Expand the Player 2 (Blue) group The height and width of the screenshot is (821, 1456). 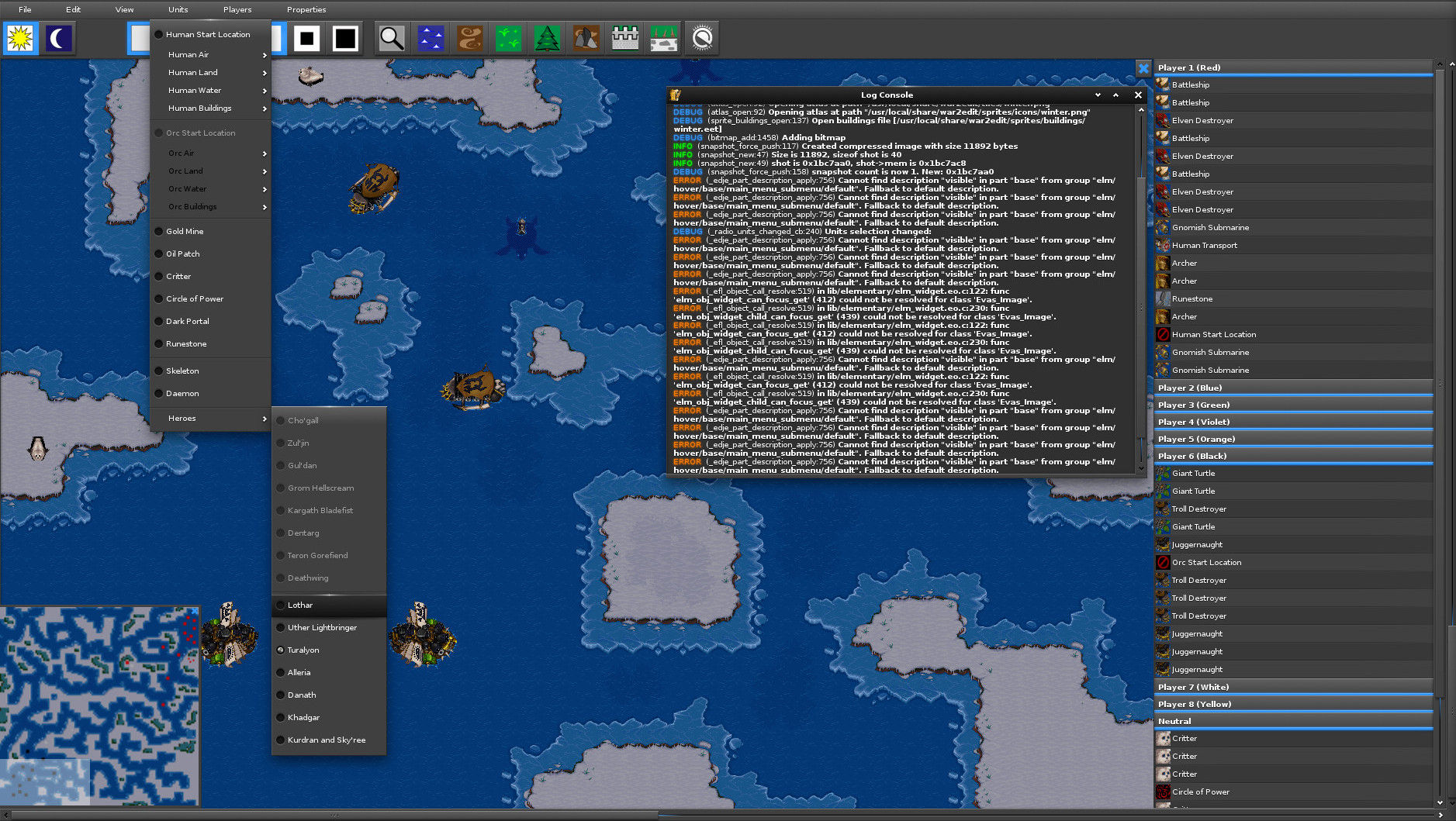1189,388
